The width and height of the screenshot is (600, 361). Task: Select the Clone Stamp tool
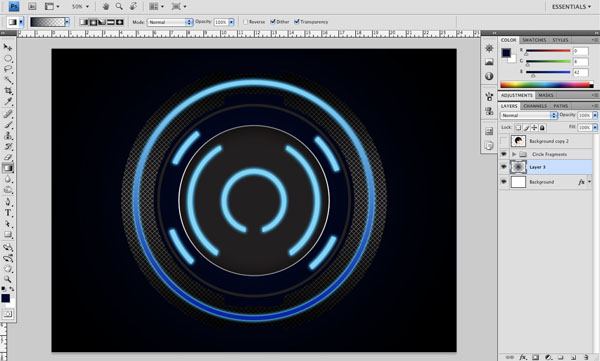[x=8, y=136]
